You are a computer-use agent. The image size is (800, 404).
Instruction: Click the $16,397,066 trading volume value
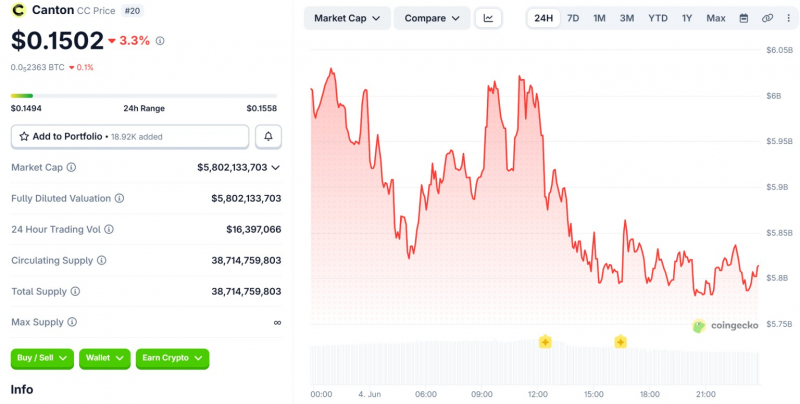coord(254,230)
